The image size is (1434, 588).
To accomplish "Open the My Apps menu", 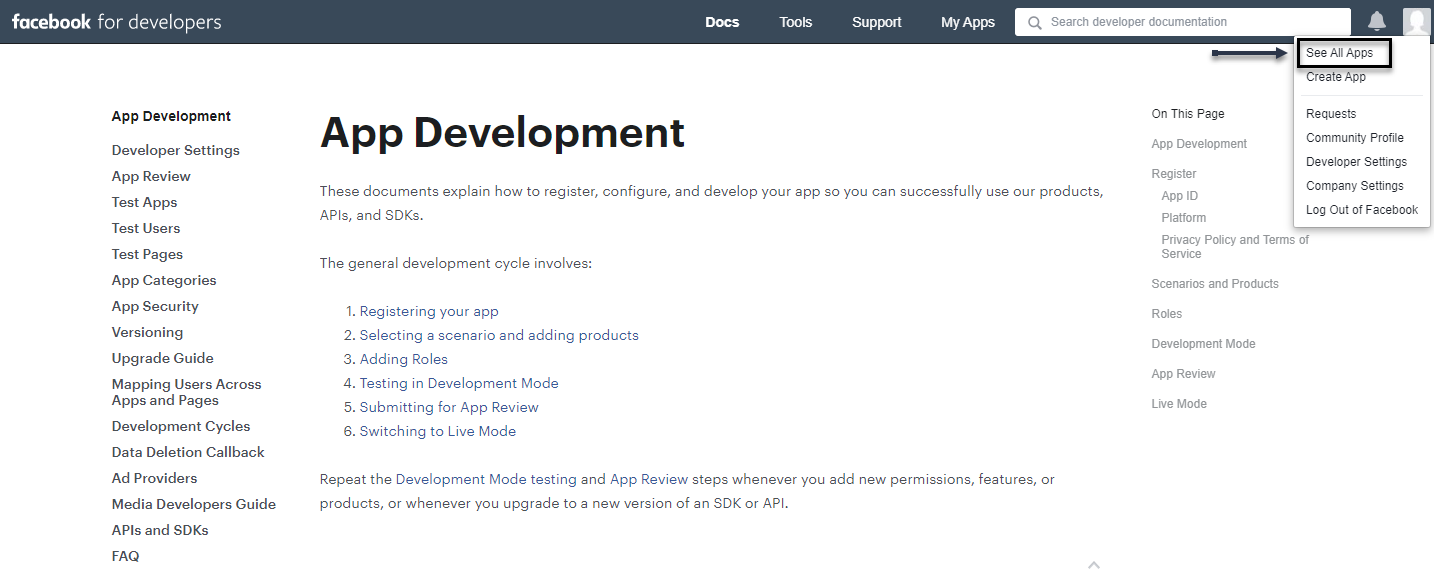I will click(x=968, y=22).
